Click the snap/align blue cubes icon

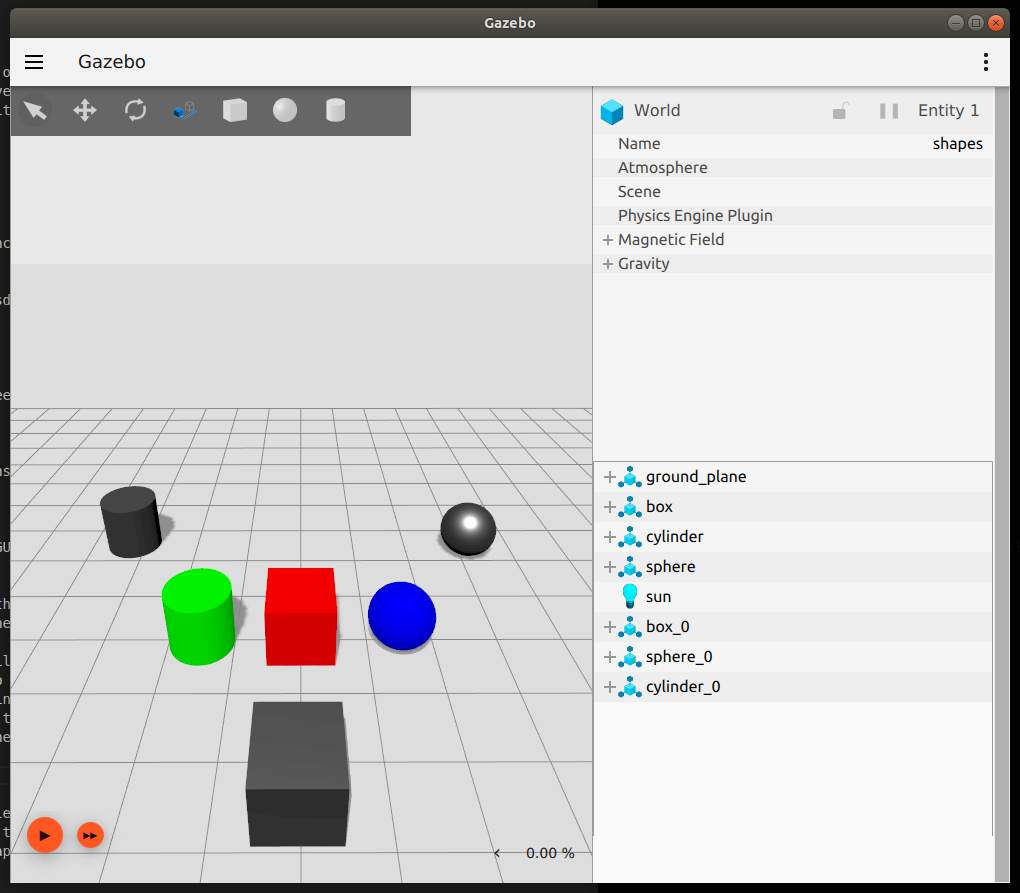click(x=185, y=111)
